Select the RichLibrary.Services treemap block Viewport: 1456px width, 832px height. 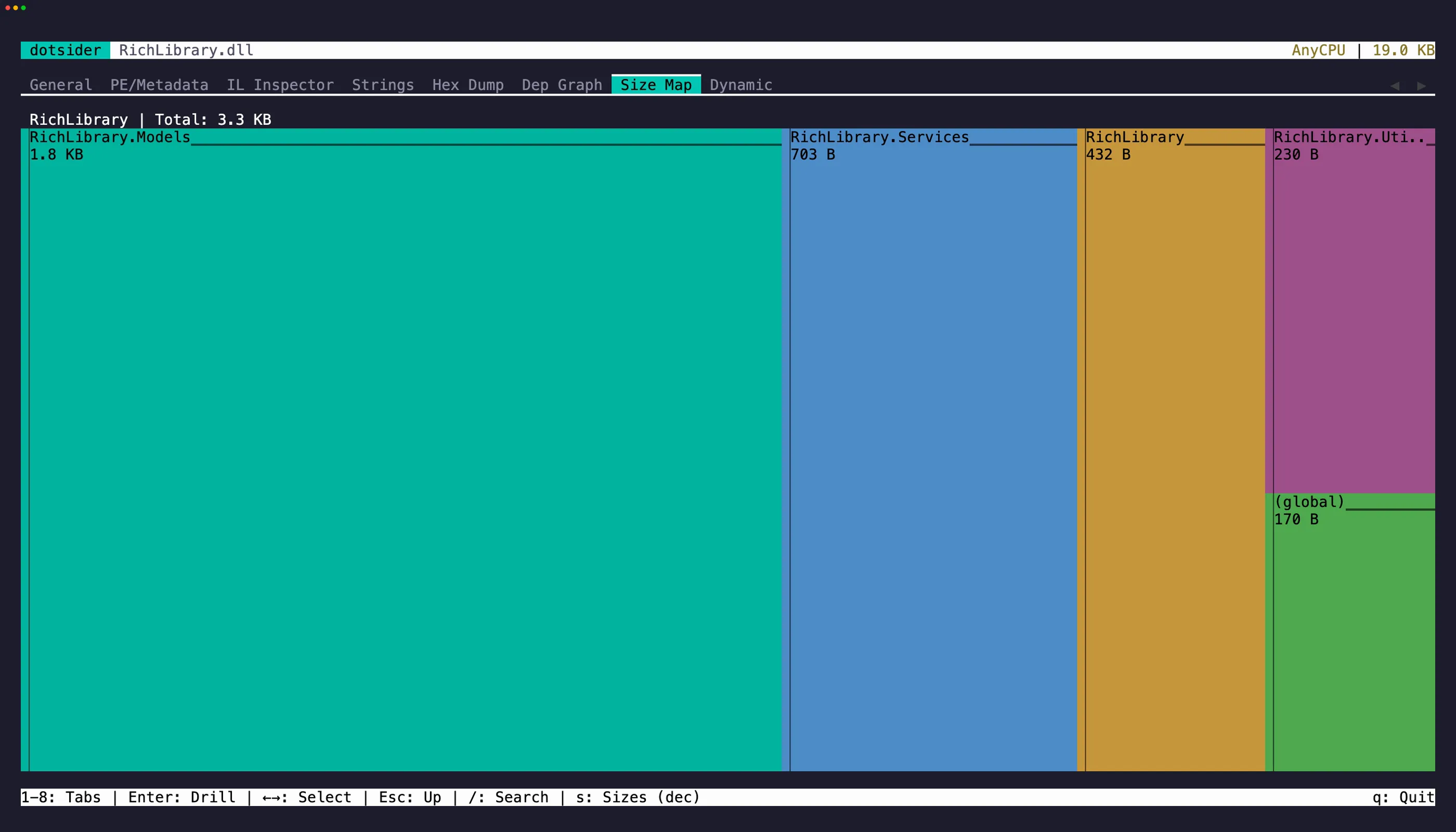pos(929,450)
